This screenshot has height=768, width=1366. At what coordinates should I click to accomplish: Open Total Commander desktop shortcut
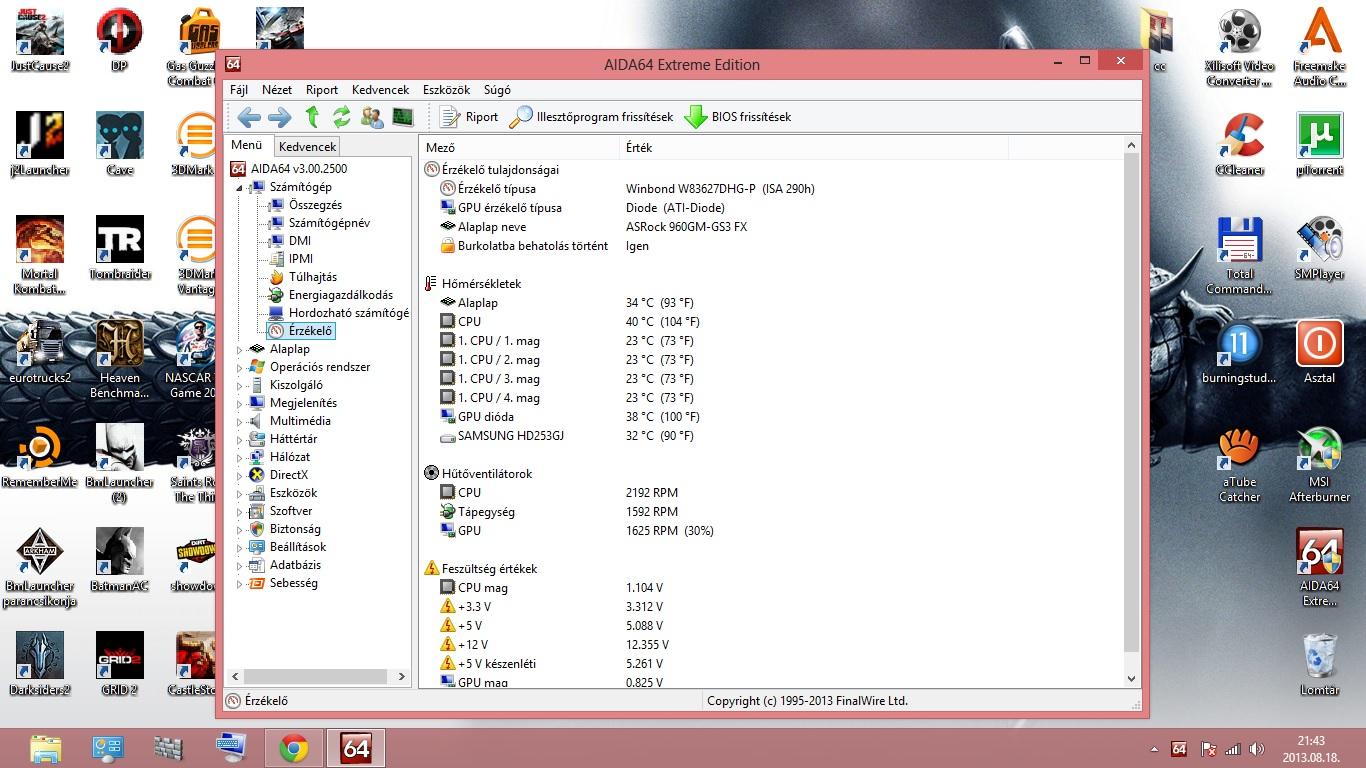coord(1240,257)
